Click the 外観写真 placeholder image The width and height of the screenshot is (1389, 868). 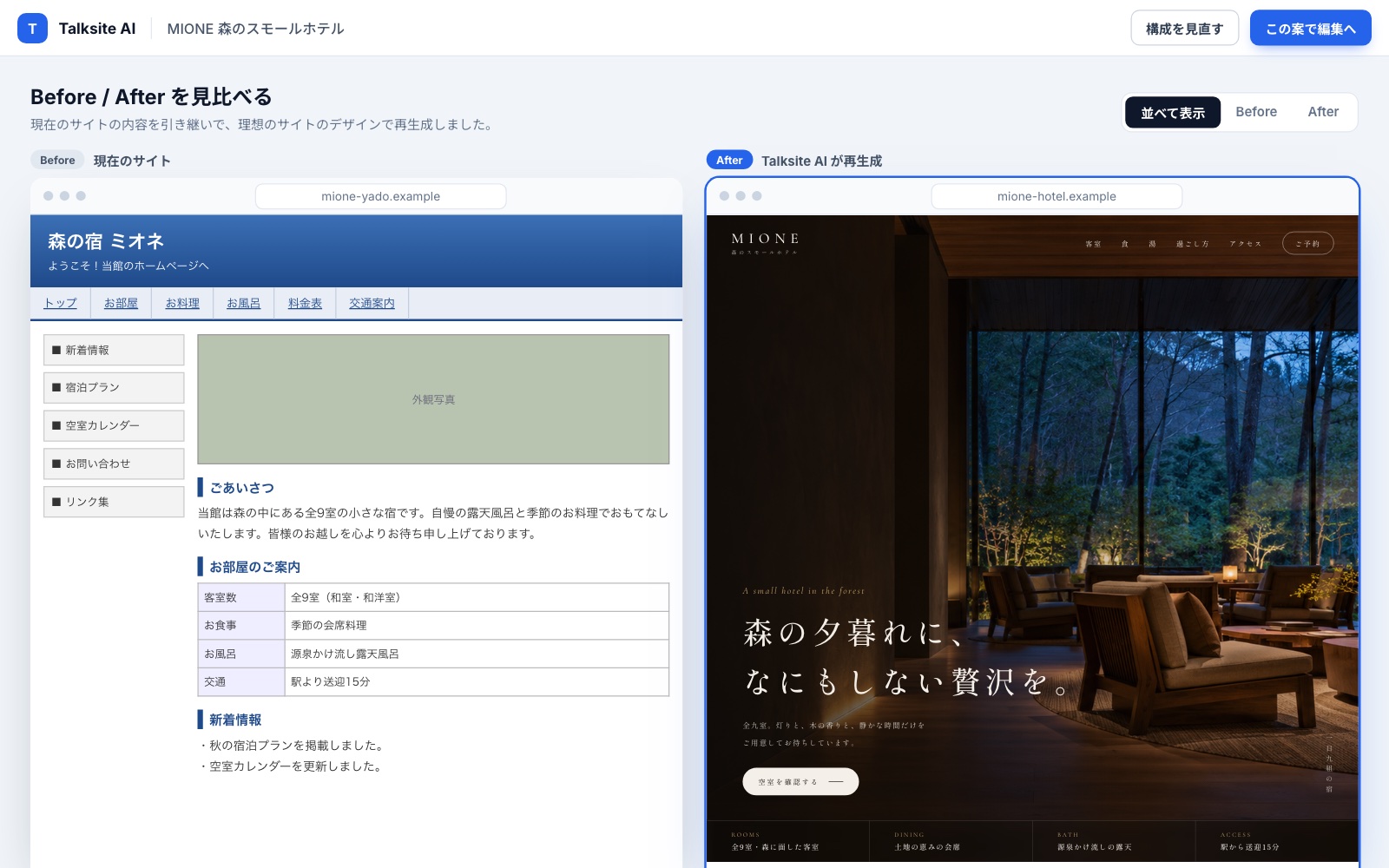click(433, 399)
